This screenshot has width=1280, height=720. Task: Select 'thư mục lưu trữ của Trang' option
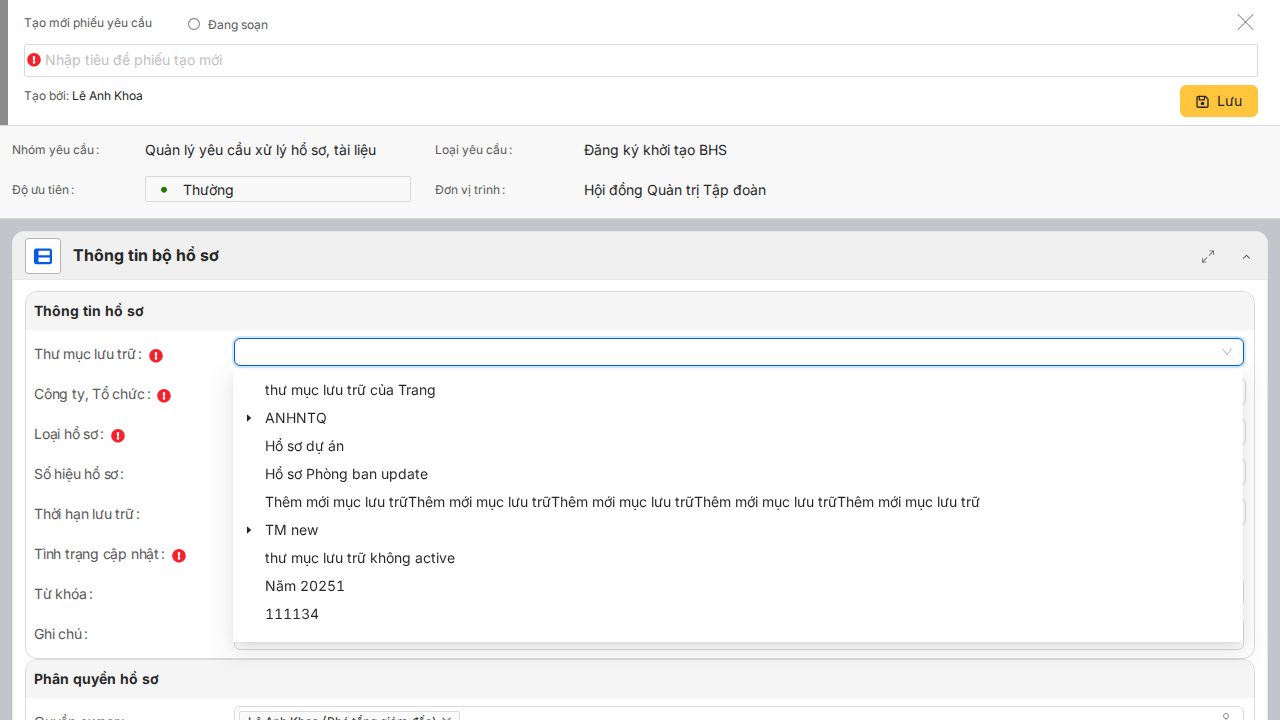point(350,390)
